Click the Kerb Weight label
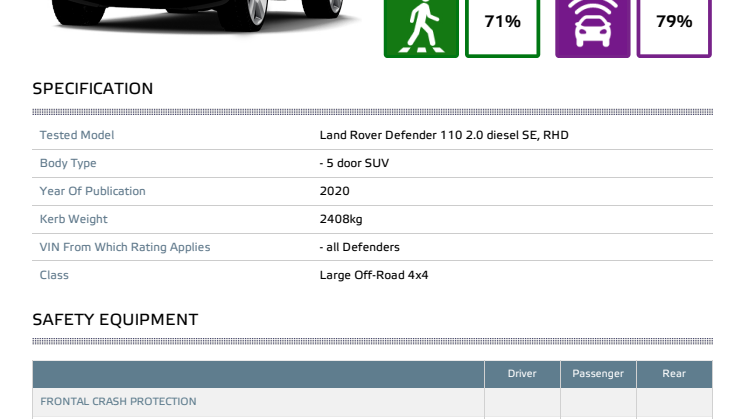This screenshot has width=746, height=419. (x=73, y=219)
